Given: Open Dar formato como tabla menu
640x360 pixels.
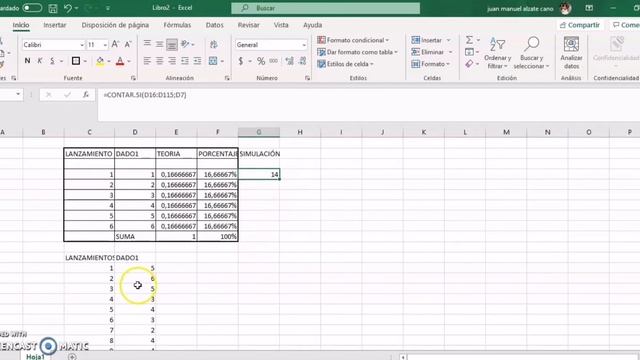Looking at the screenshot, I should tap(358, 52).
